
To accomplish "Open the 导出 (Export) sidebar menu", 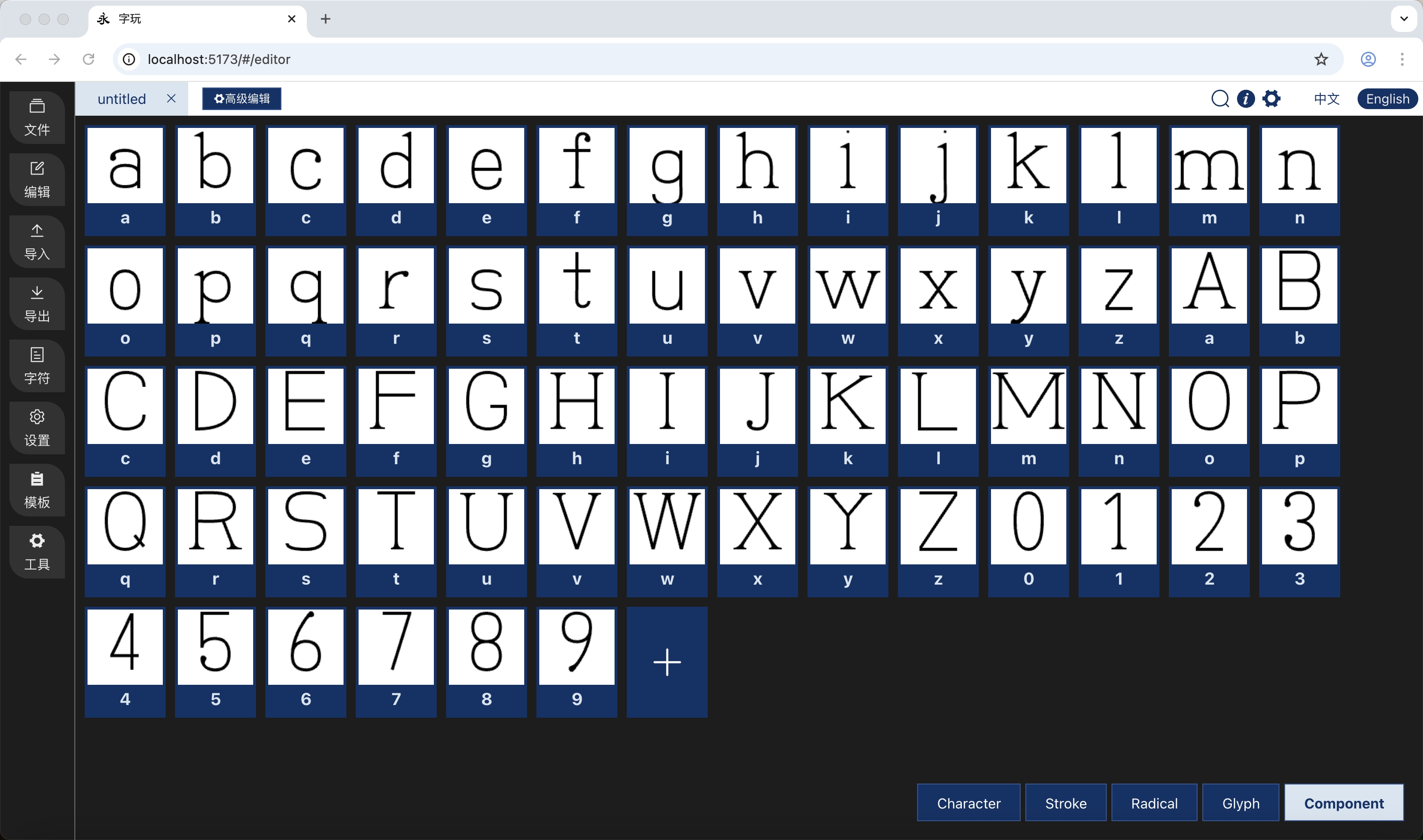I will 37,304.
